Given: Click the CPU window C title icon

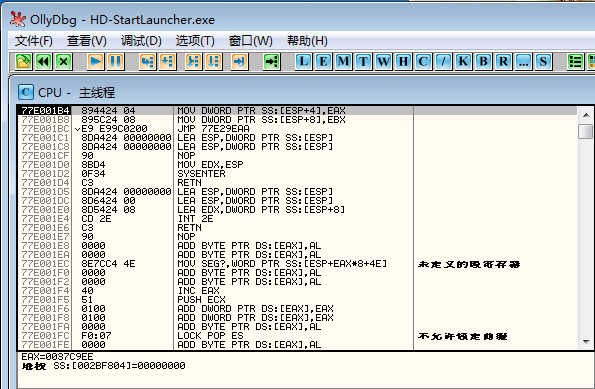Looking at the screenshot, I should (26, 92).
